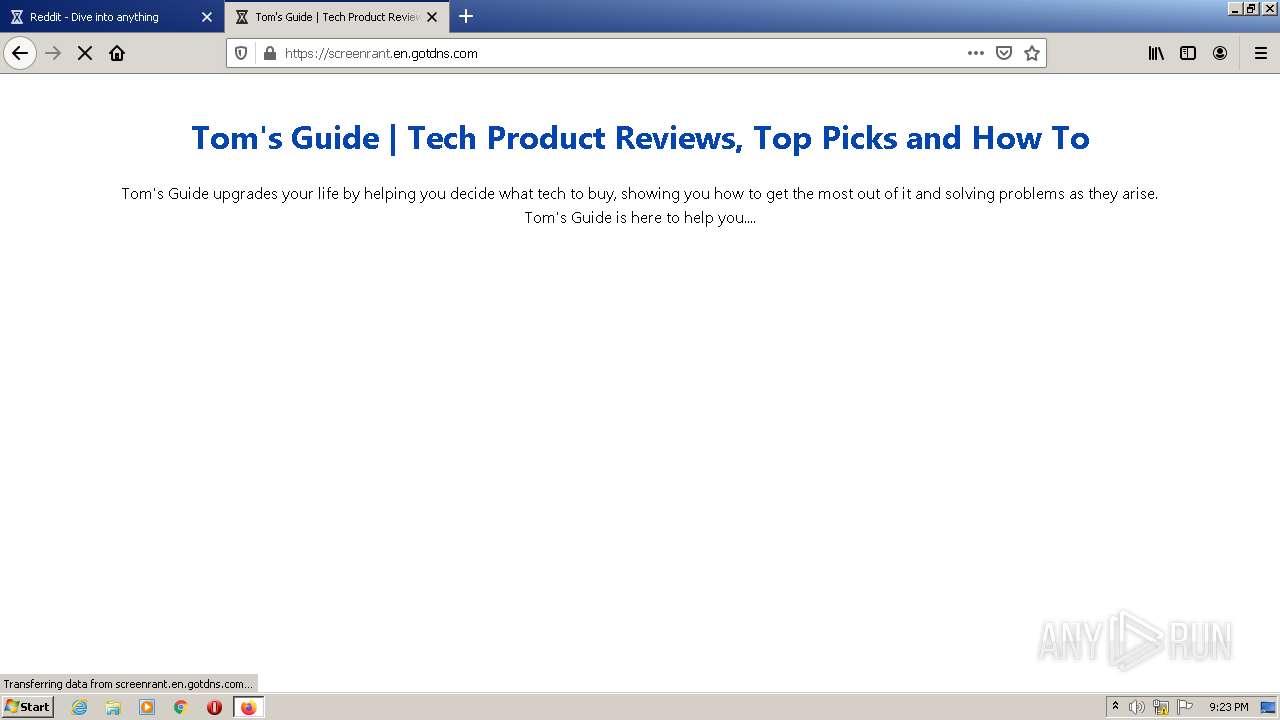Open tracking protection shield icon
1280x720 pixels.
click(241, 53)
